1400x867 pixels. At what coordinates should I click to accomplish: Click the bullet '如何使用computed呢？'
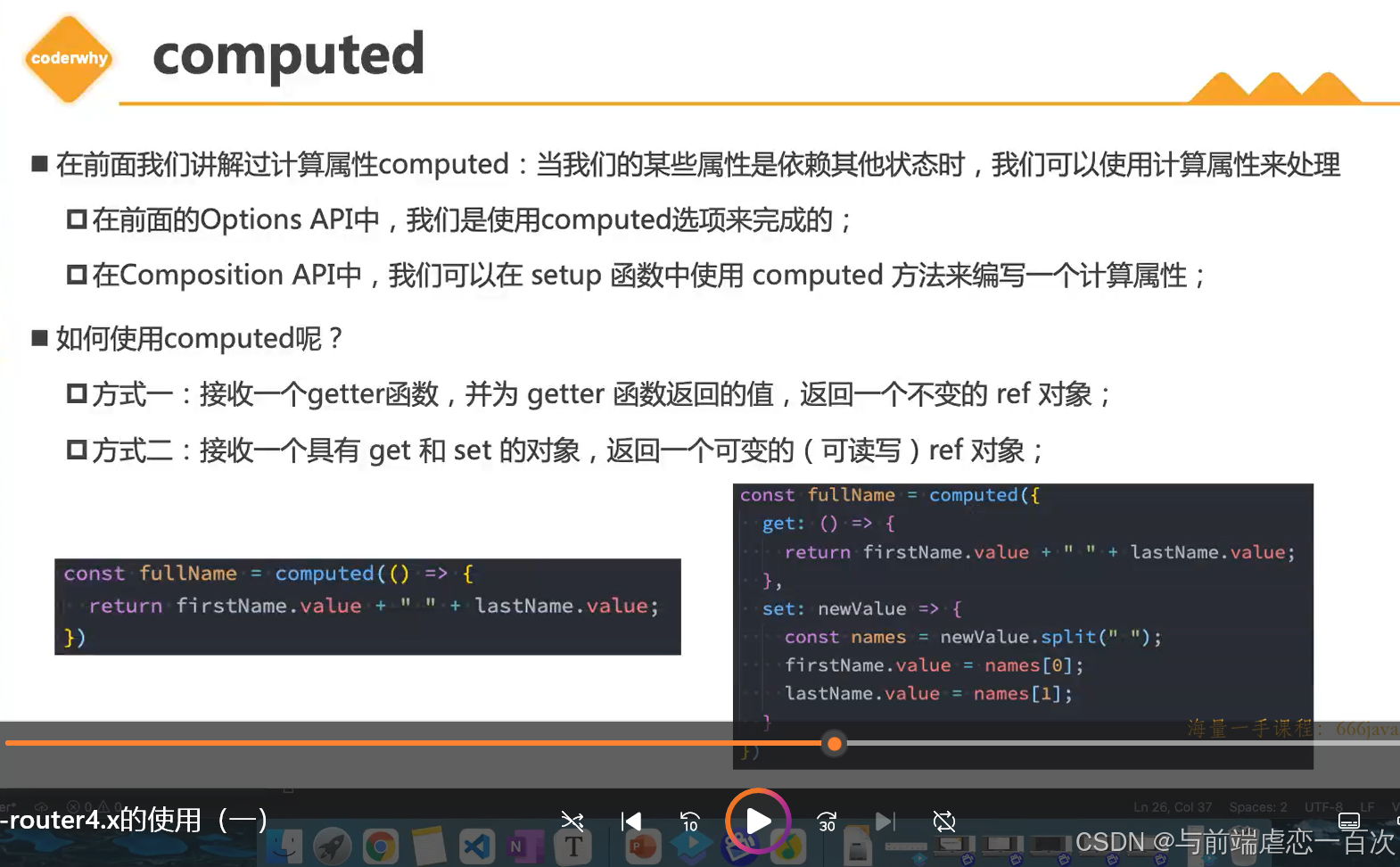[200, 339]
